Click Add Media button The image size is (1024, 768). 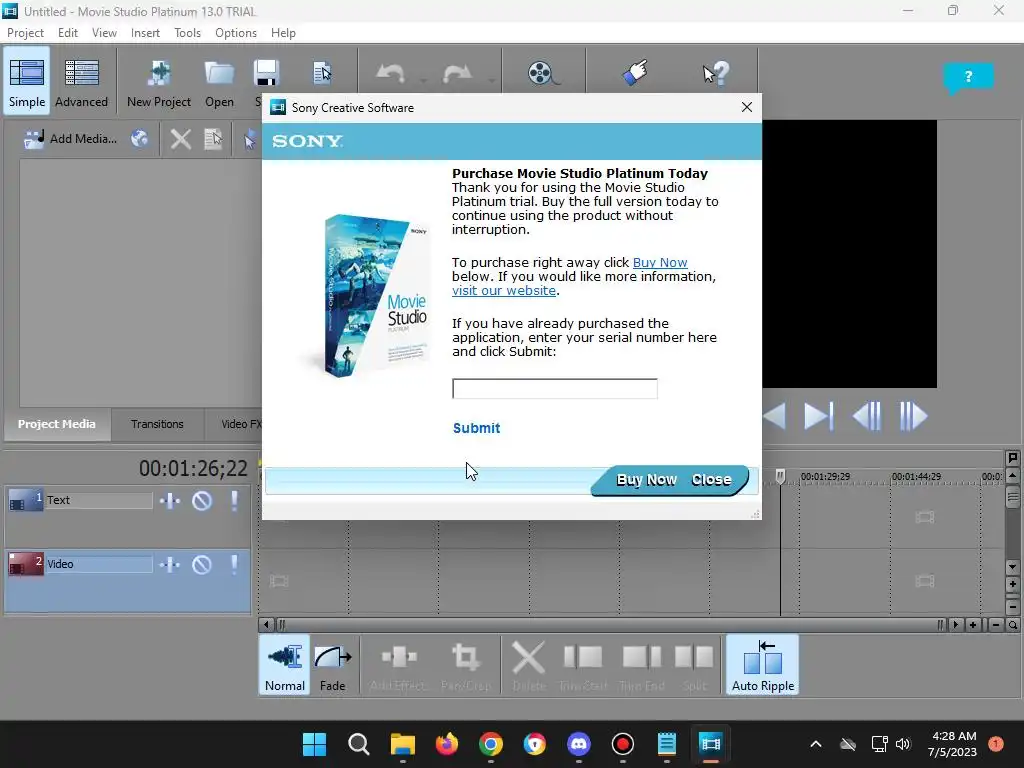click(71, 138)
